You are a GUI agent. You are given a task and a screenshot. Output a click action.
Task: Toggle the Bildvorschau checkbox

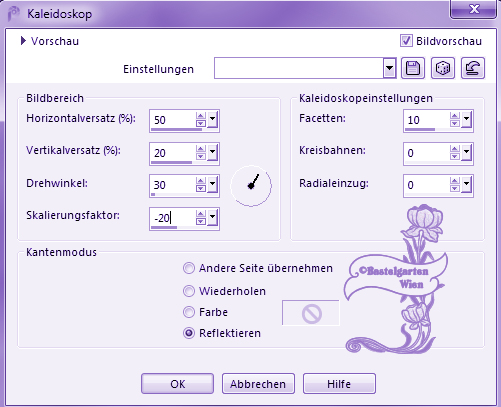coord(406,41)
